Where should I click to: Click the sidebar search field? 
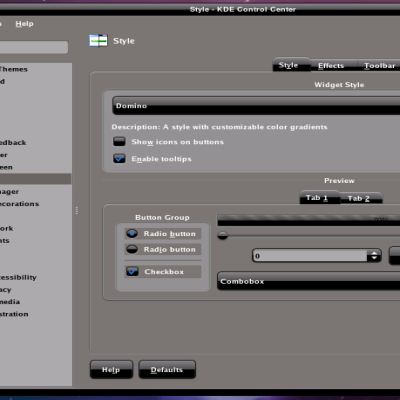(33, 47)
